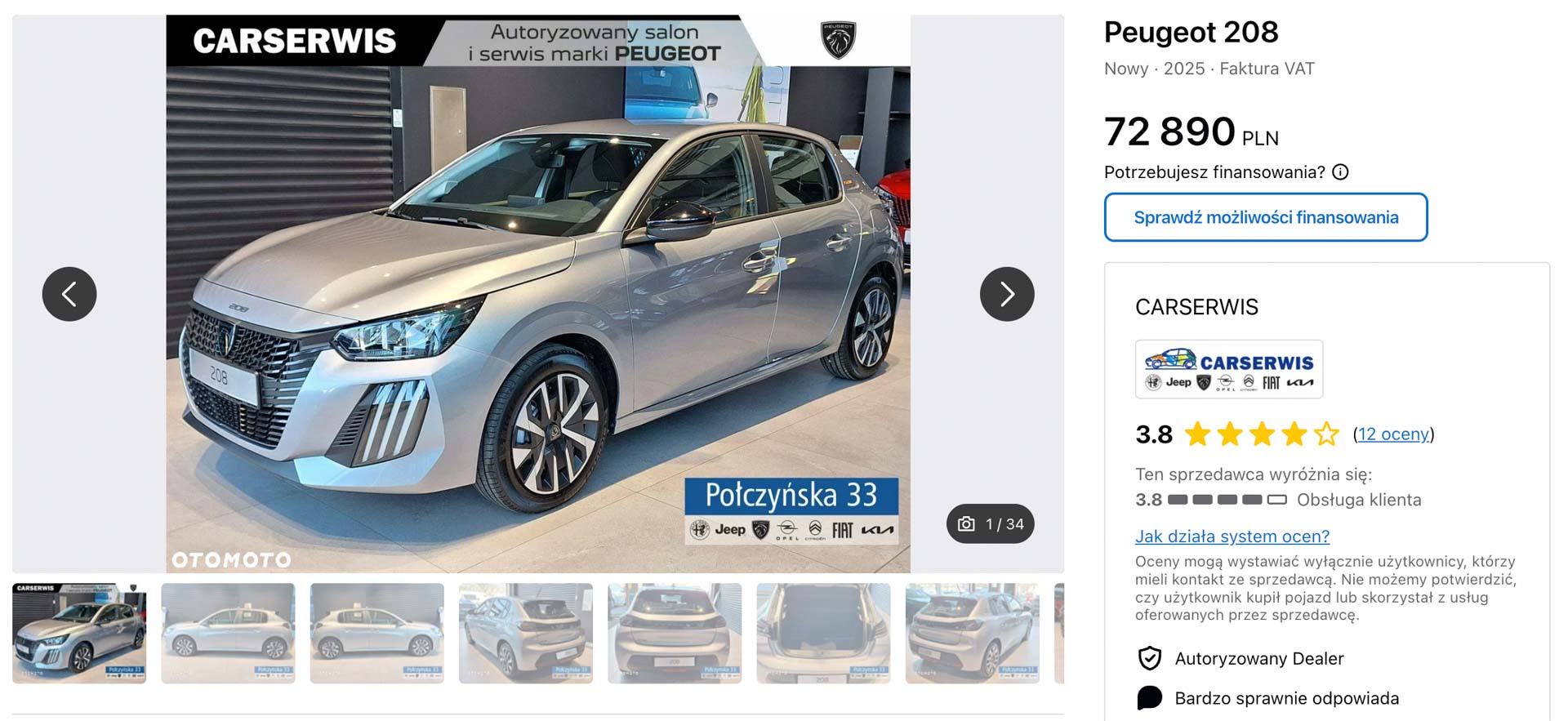The image size is (1568, 721).
Task: Click the speech bubble response icon
Action: tap(1150, 698)
